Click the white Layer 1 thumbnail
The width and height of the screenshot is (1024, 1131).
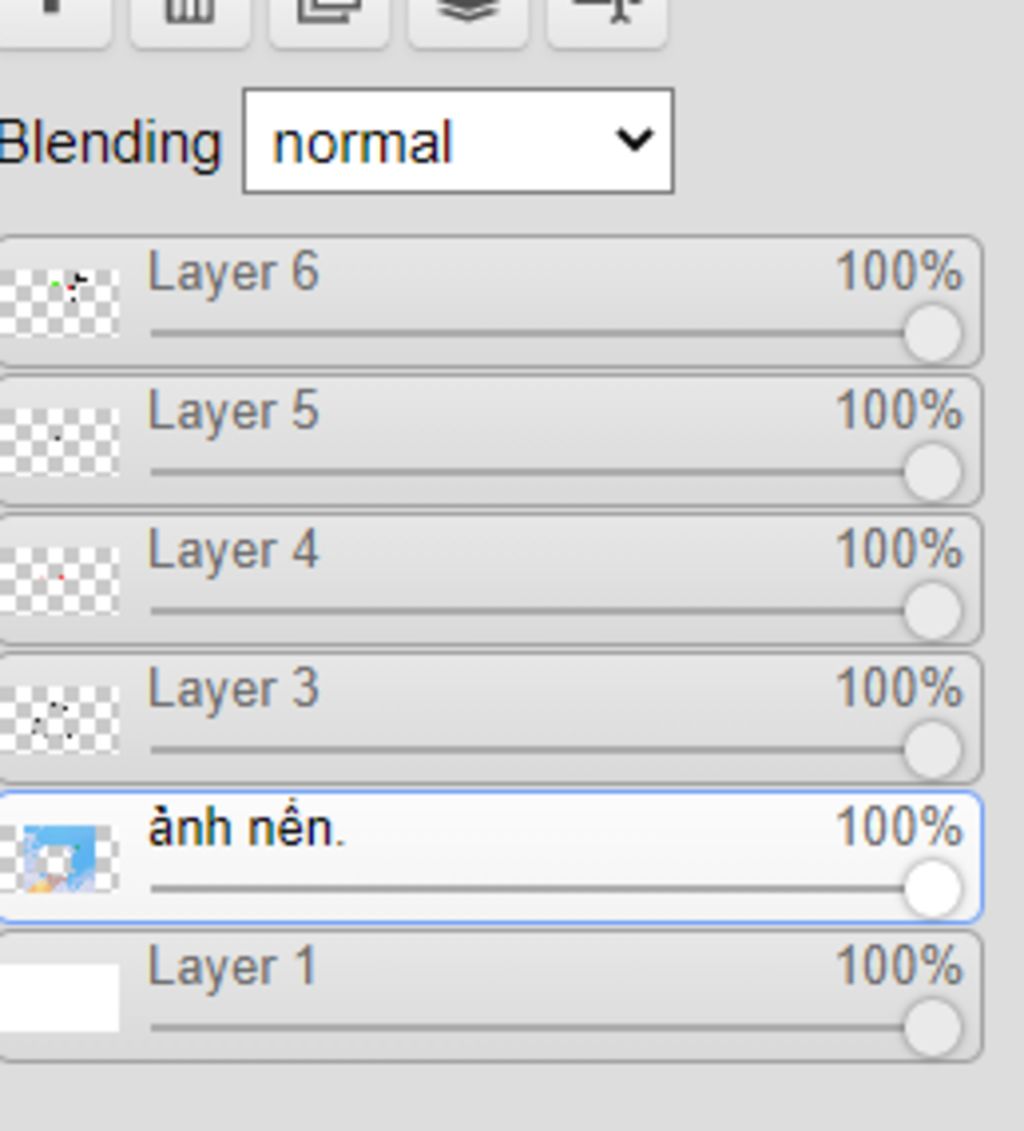pos(60,996)
